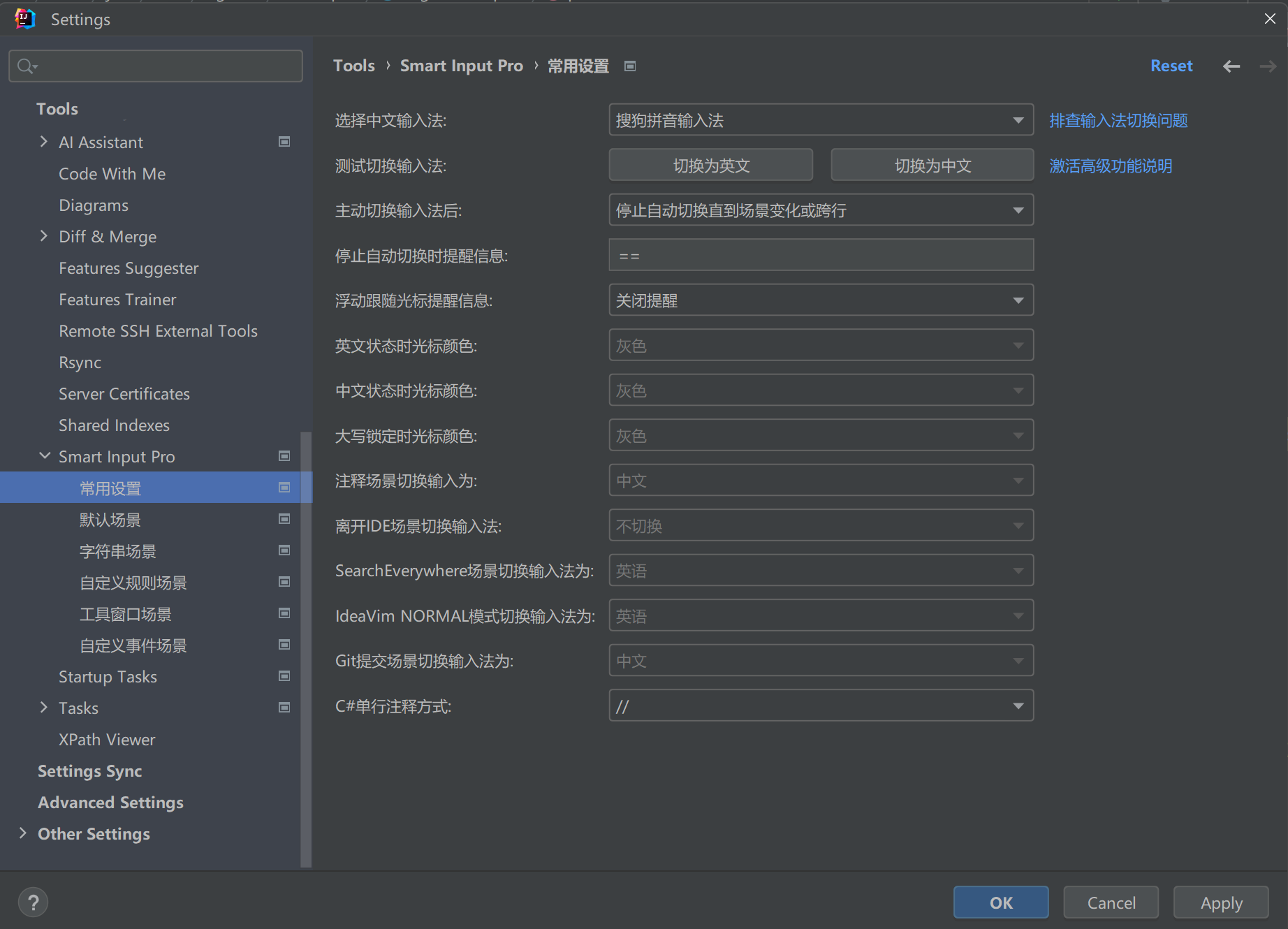This screenshot has height=929, width=1288.
Task: Select Features Suggester in the tree
Action: coord(129,268)
